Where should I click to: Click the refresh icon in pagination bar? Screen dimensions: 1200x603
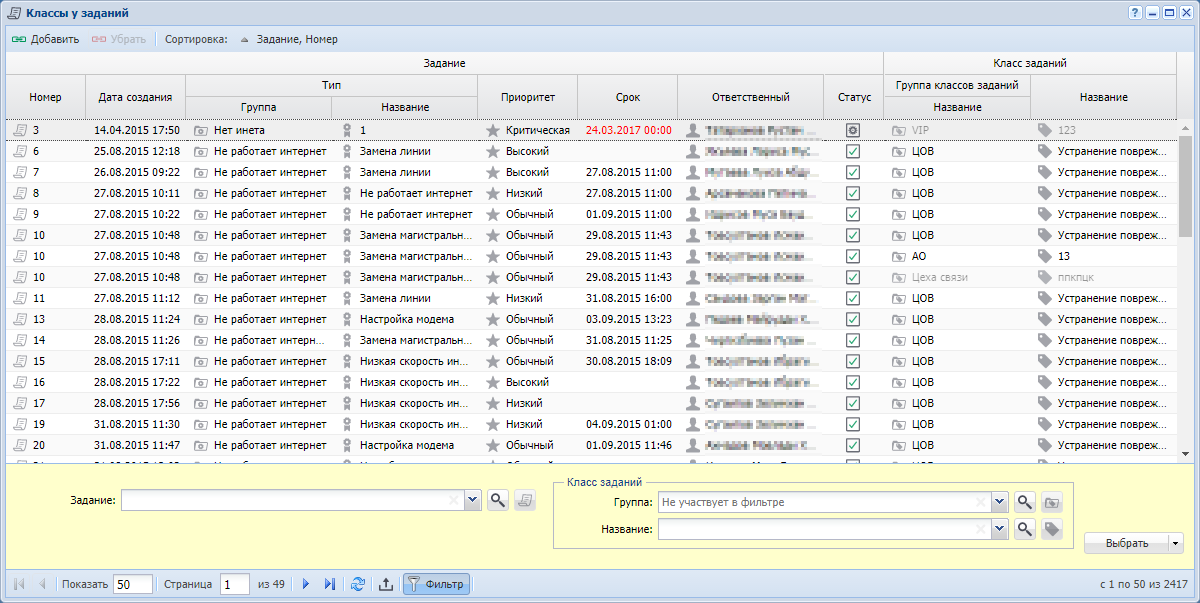pyautogui.click(x=358, y=584)
